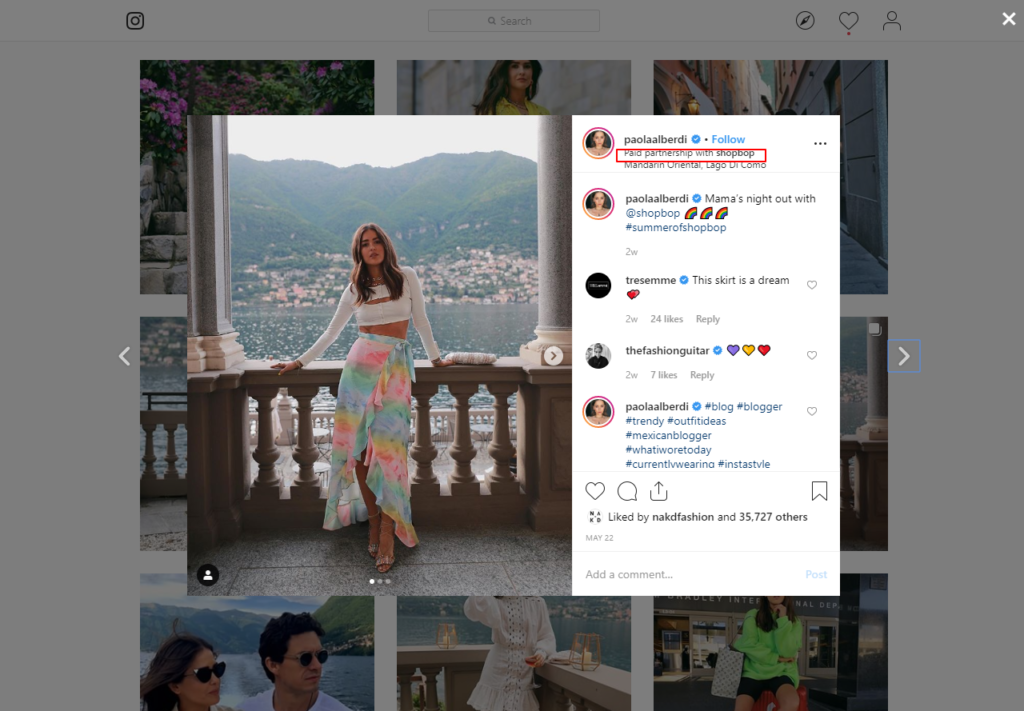The height and width of the screenshot is (711, 1024).
Task: Open background thumbnail with purple flowers
Action: tap(257, 87)
